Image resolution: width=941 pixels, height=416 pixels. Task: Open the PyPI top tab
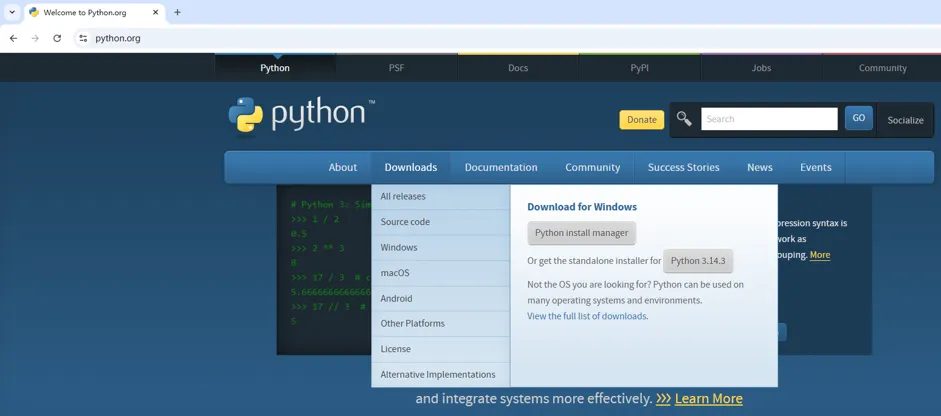click(x=640, y=68)
